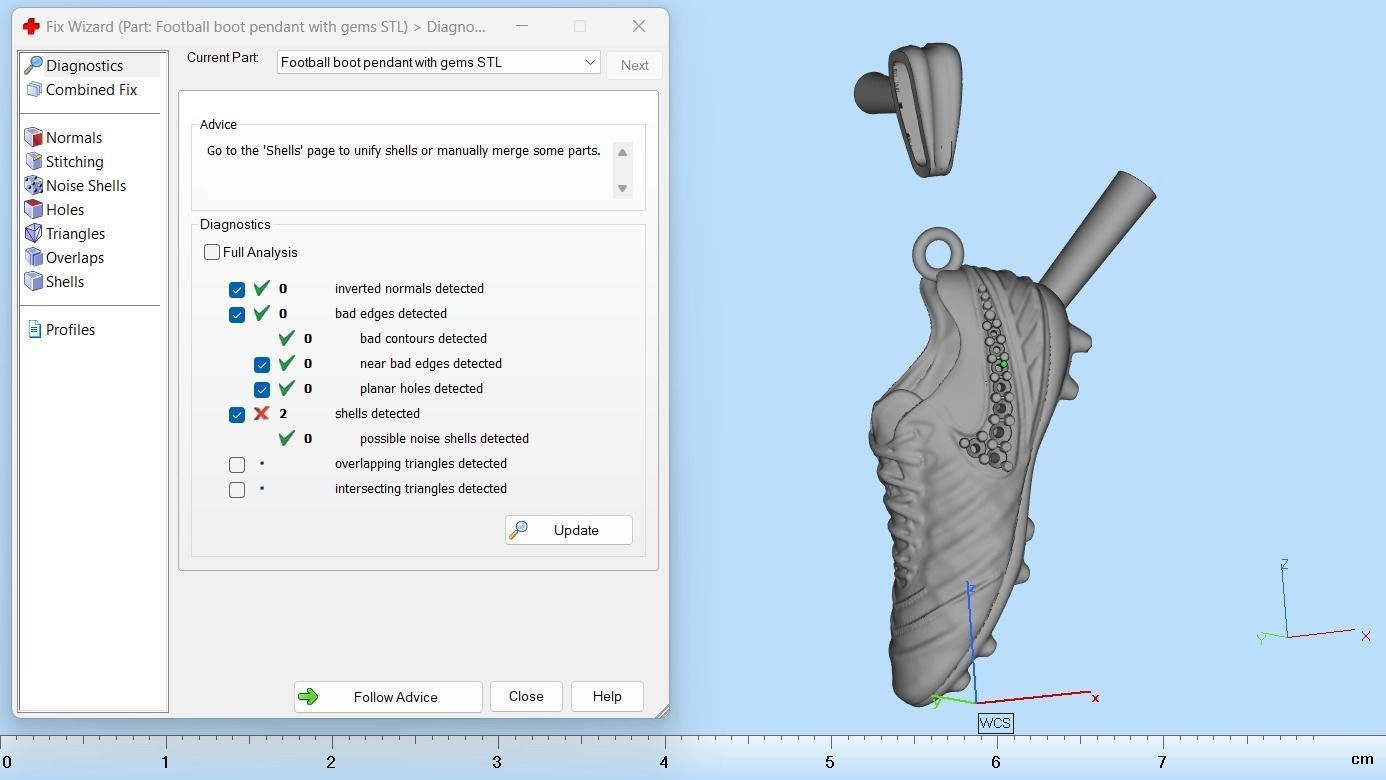Minimize the Fix Wizard window

[x=521, y=26]
